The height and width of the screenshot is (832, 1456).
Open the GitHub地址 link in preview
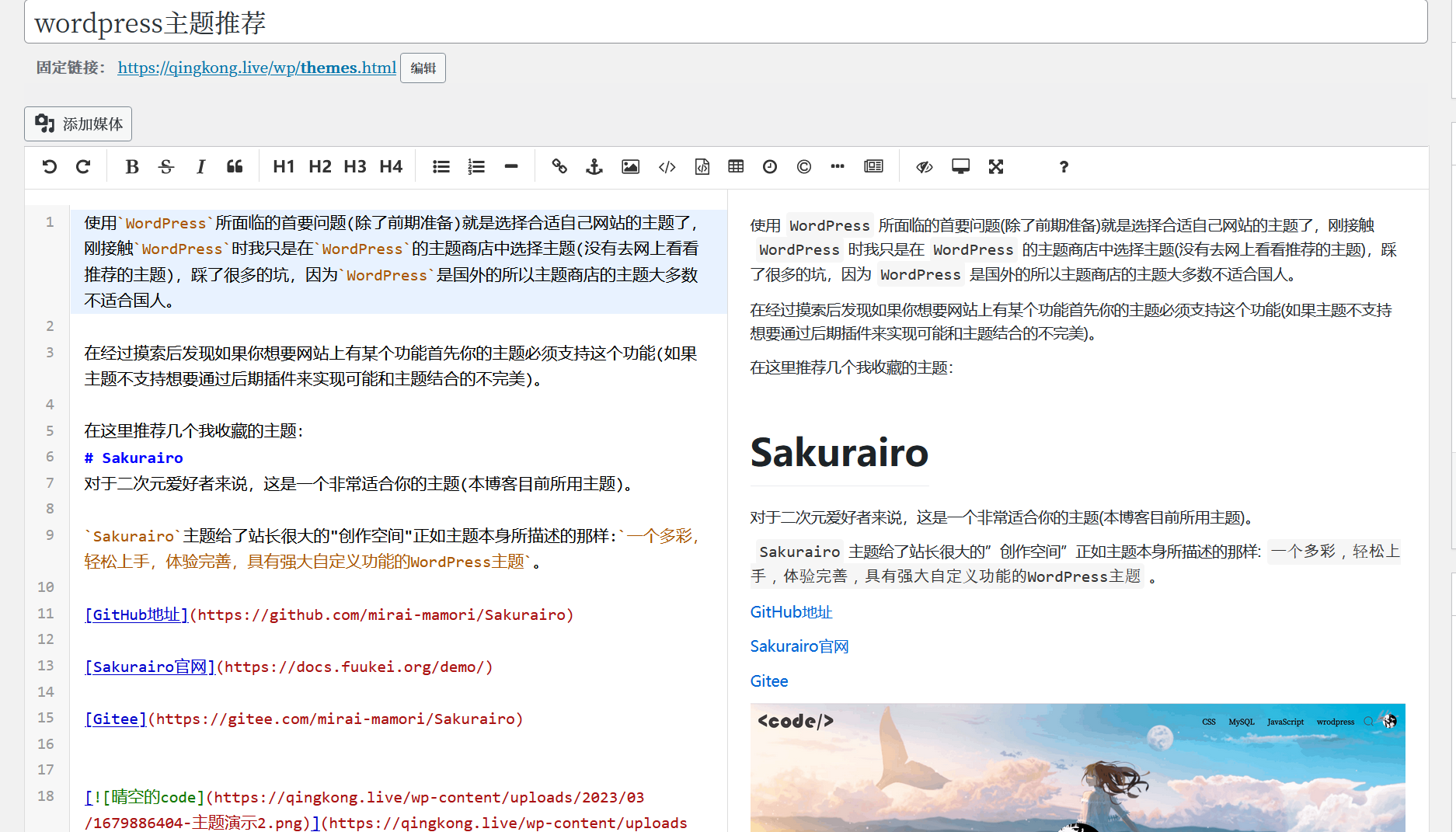(790, 612)
